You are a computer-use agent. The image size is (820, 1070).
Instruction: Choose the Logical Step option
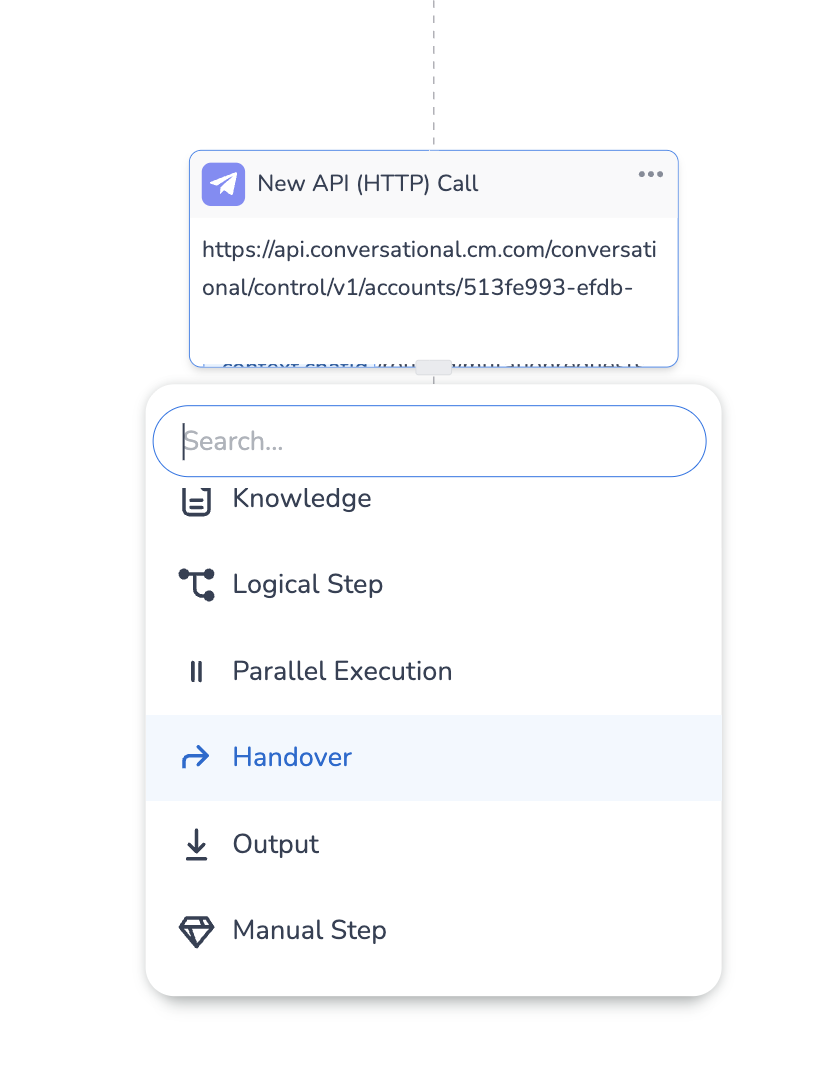(307, 584)
